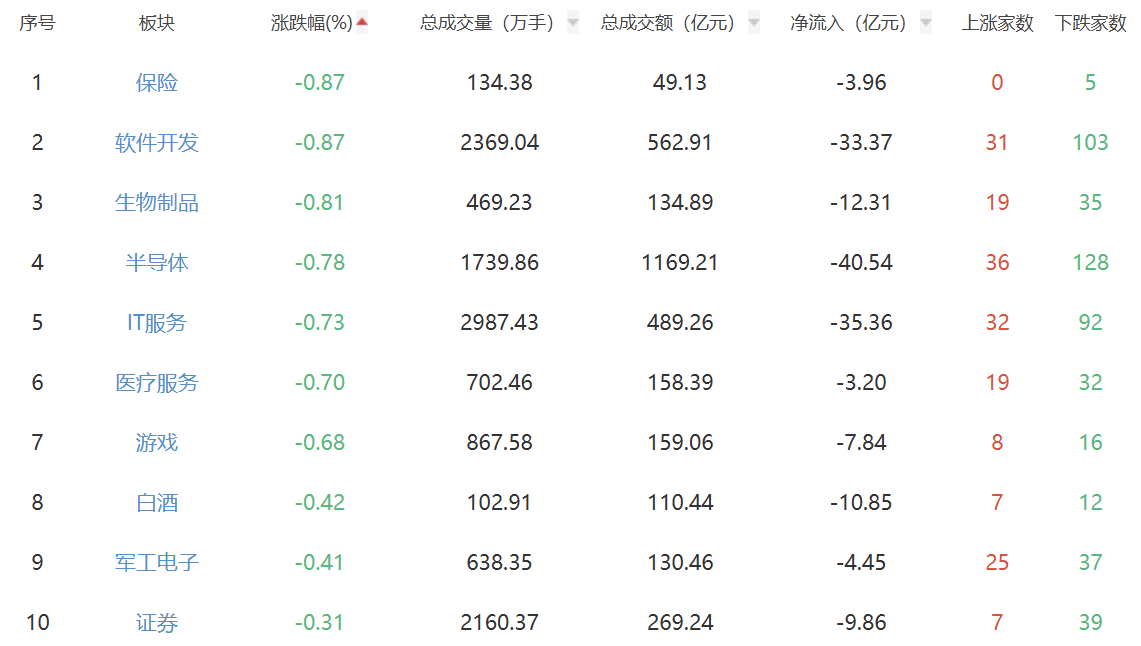Open the 军工电子 sector link
The width and height of the screenshot is (1141, 646).
pyautogui.click(x=157, y=563)
